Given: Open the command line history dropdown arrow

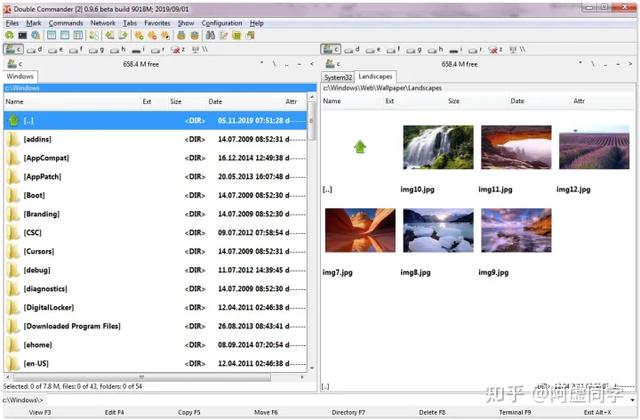Looking at the screenshot, I should (x=633, y=400).
